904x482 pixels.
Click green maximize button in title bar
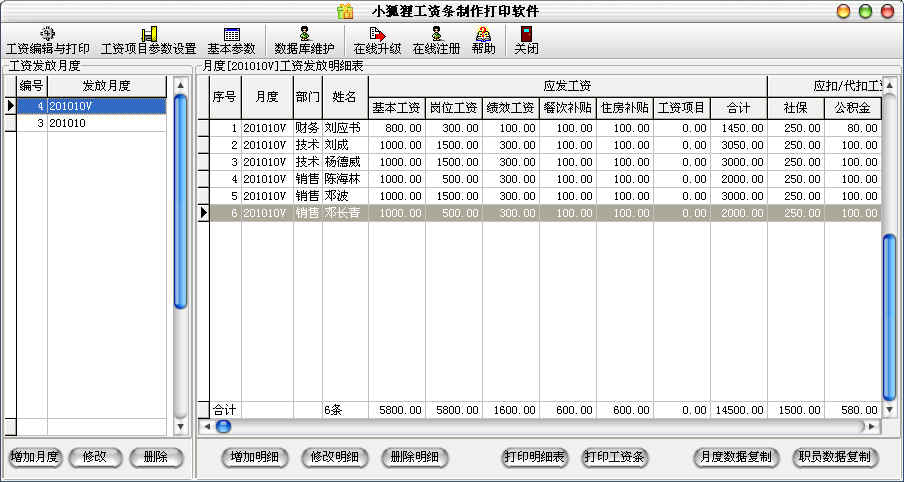click(x=865, y=11)
